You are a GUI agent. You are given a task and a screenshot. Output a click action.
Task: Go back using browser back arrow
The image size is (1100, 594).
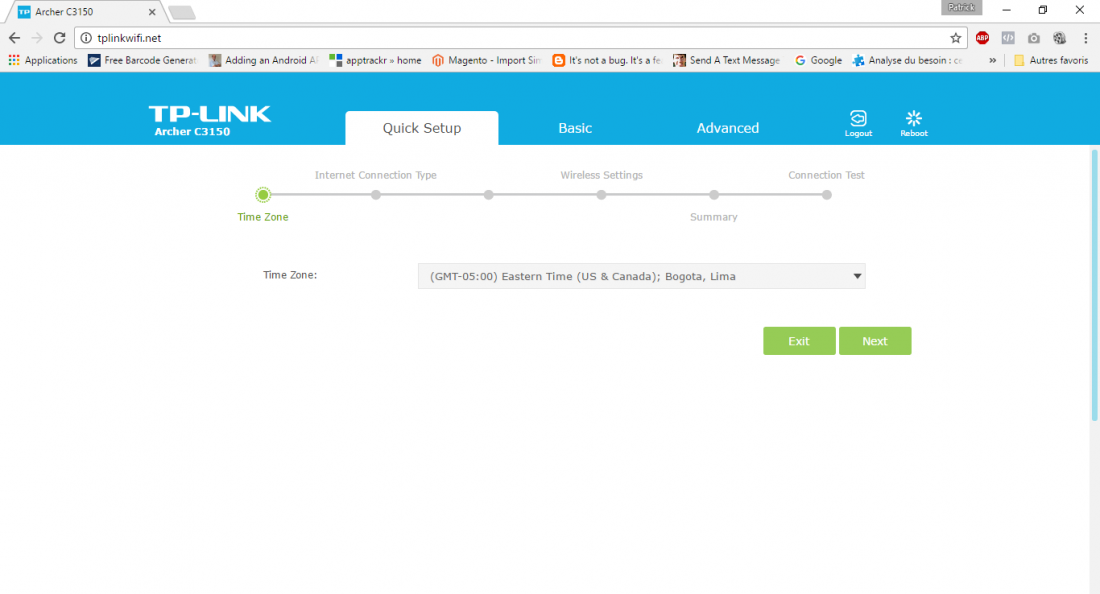coord(14,38)
